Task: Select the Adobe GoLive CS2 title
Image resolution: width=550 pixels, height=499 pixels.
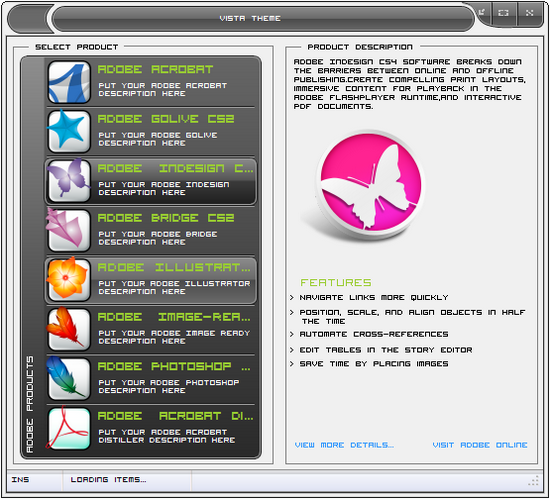Action: 166,119
